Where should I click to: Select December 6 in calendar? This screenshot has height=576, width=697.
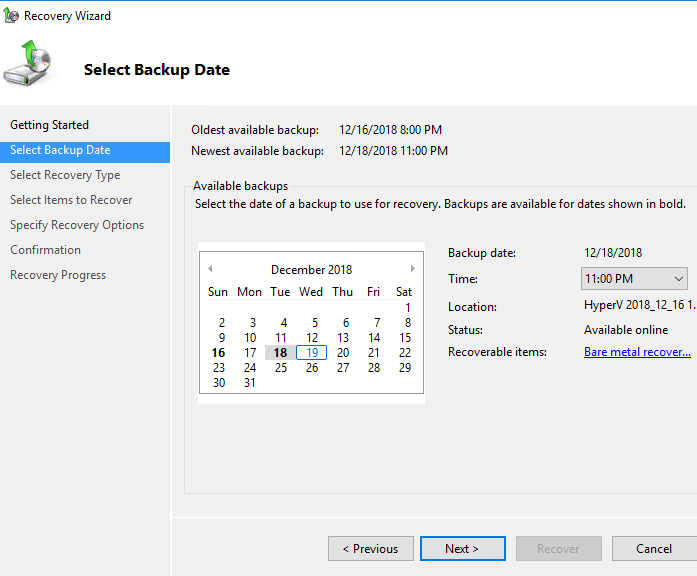coord(346,323)
